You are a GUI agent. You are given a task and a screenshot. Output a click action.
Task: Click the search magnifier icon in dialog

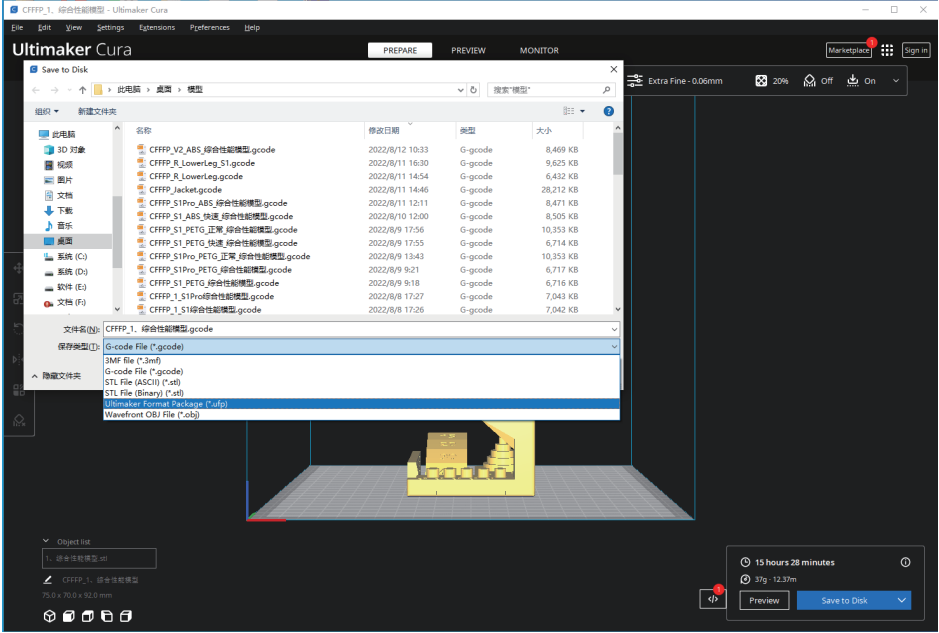[x=607, y=90]
